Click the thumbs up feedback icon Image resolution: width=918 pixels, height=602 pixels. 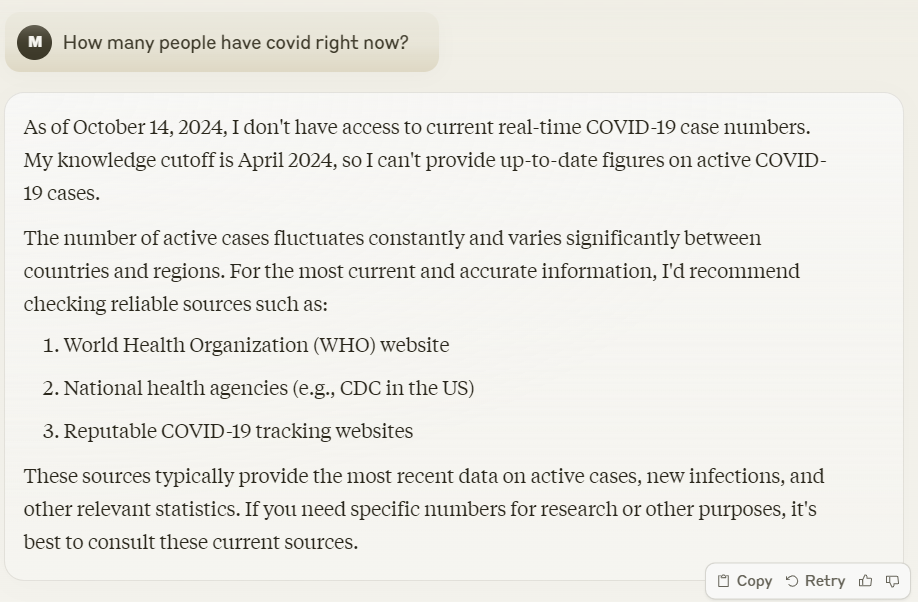click(x=865, y=581)
